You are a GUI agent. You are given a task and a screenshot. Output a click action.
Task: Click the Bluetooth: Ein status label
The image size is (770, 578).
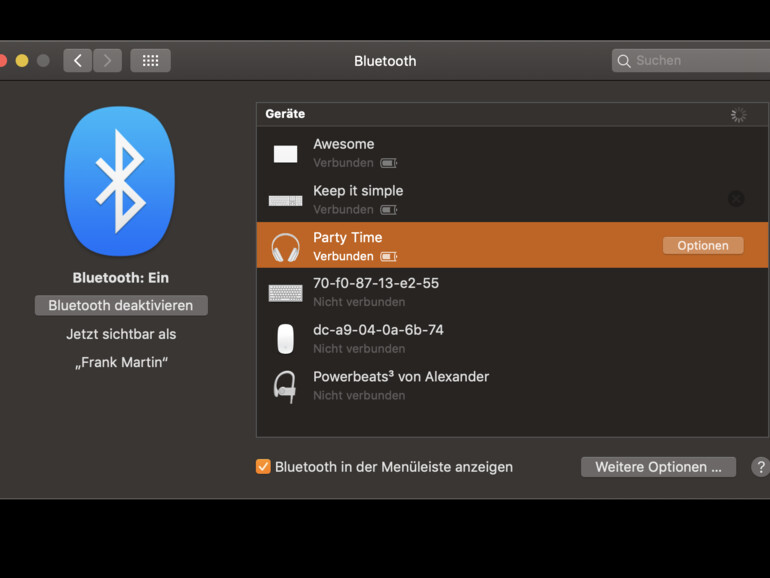tap(121, 278)
